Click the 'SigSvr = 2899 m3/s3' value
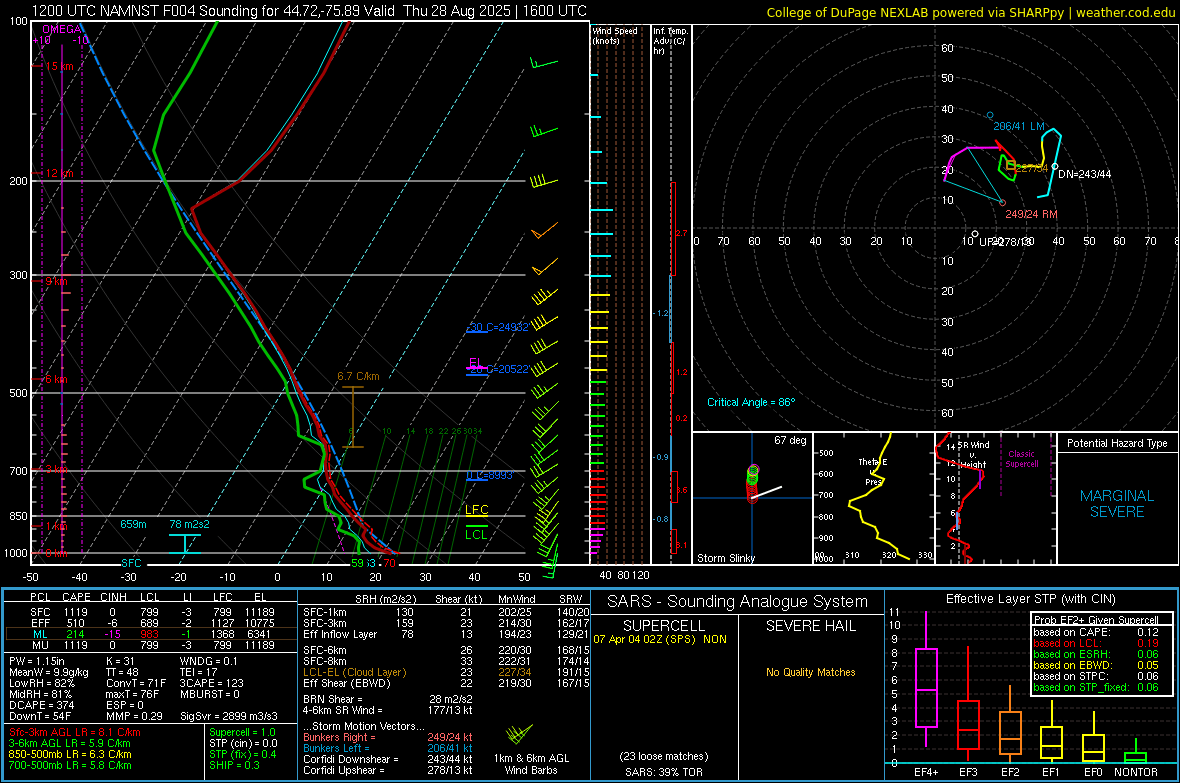1180x783 pixels. click(229, 716)
